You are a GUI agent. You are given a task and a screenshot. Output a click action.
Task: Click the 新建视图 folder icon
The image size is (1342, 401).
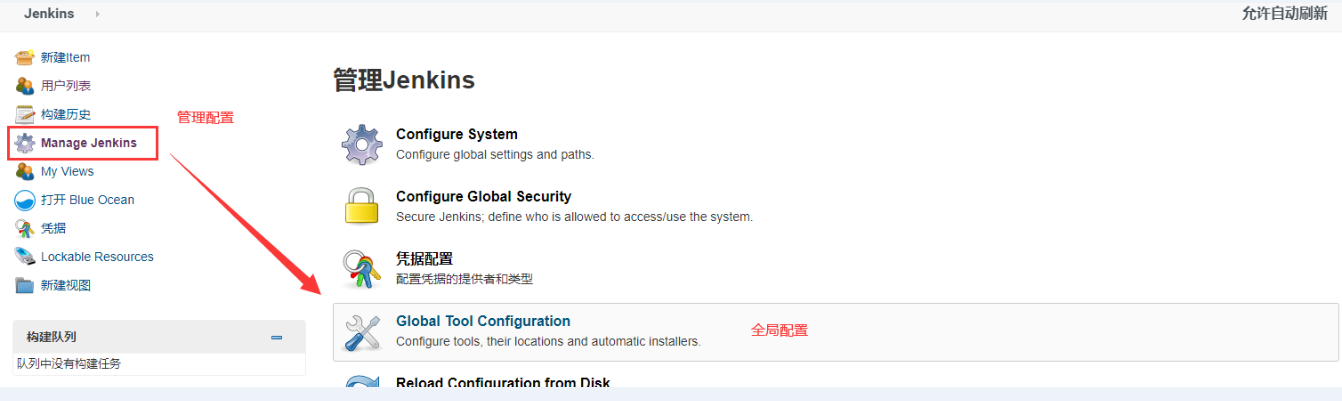point(25,285)
